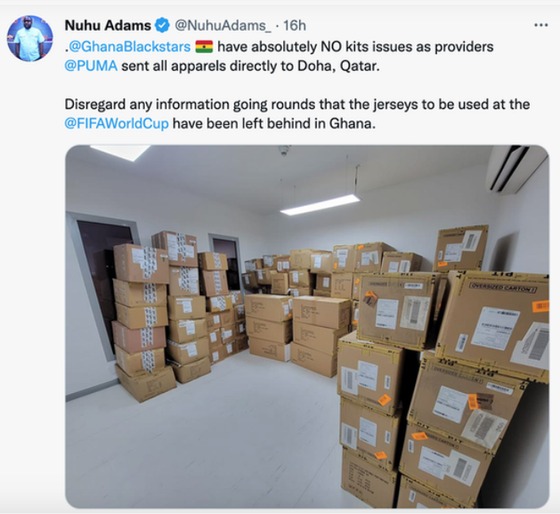Open the 16h timestamp link
The height and width of the screenshot is (514, 560).
tap(295, 25)
